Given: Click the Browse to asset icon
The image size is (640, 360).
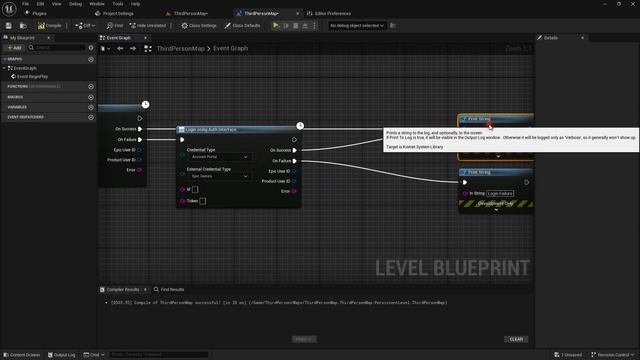Looking at the screenshot, I should (x=23, y=26).
